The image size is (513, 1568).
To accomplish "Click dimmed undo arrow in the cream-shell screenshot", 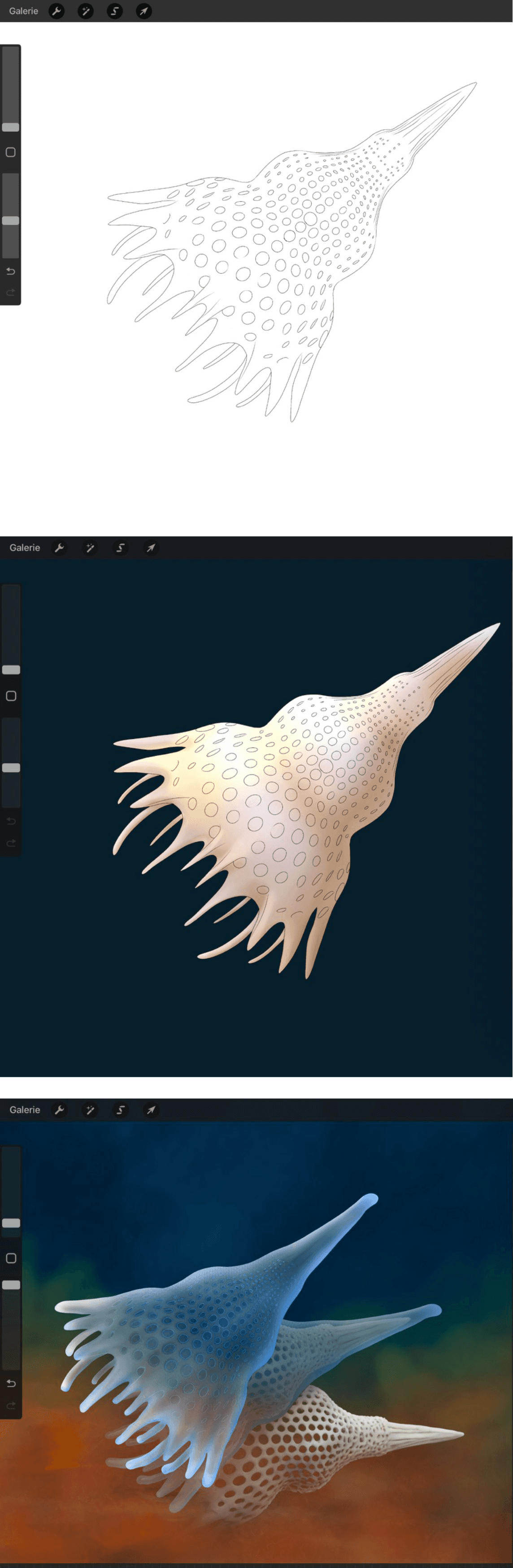I will pos(11,821).
